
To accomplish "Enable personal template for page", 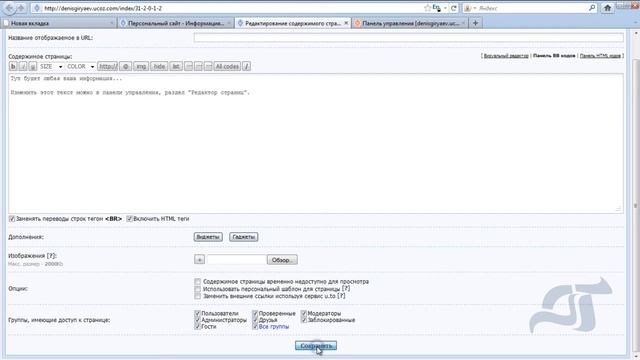I will (198, 289).
